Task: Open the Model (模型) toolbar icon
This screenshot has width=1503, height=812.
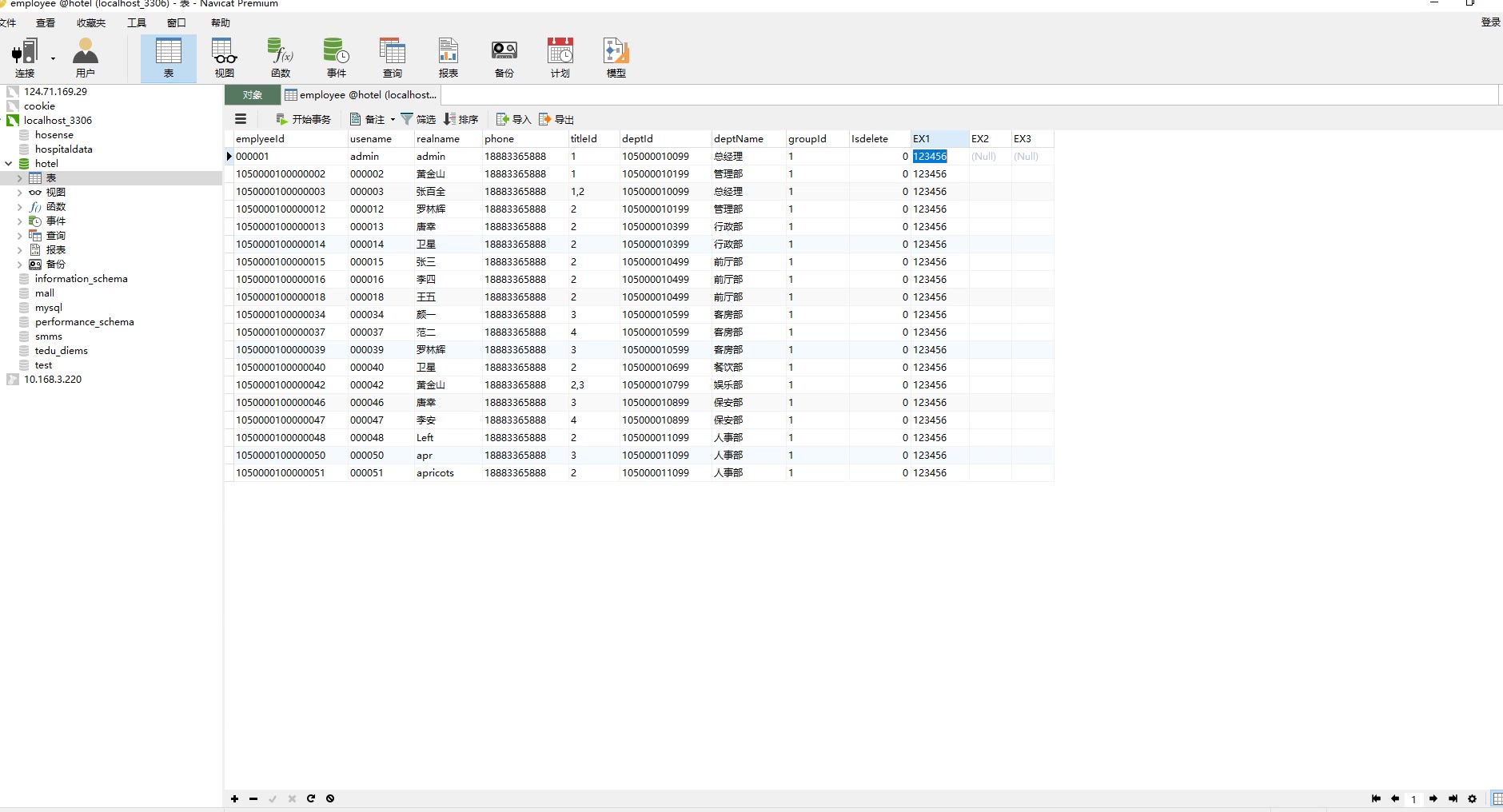Action: (616, 53)
